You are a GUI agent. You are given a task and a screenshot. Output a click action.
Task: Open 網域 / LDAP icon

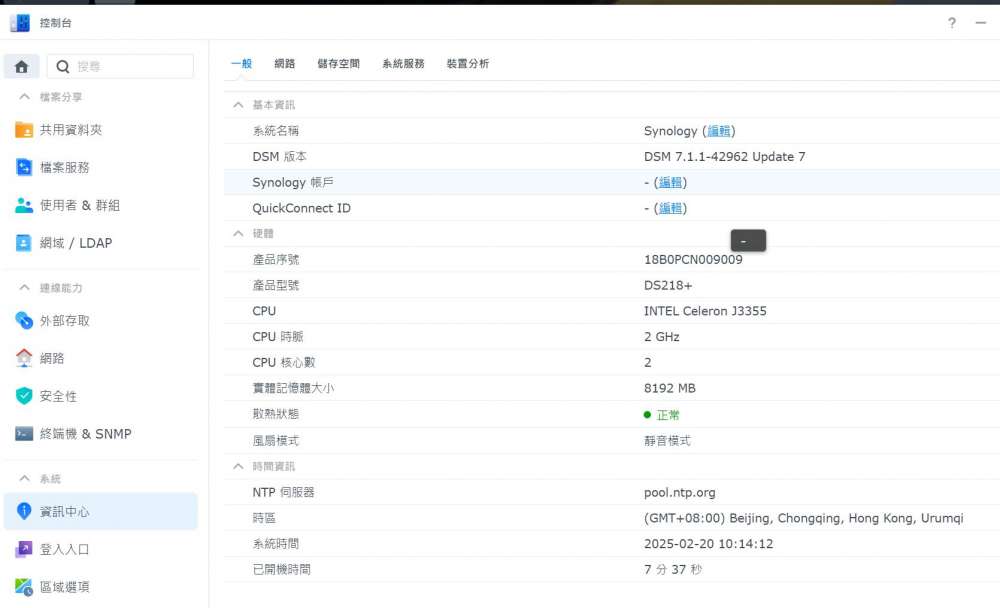(24, 243)
